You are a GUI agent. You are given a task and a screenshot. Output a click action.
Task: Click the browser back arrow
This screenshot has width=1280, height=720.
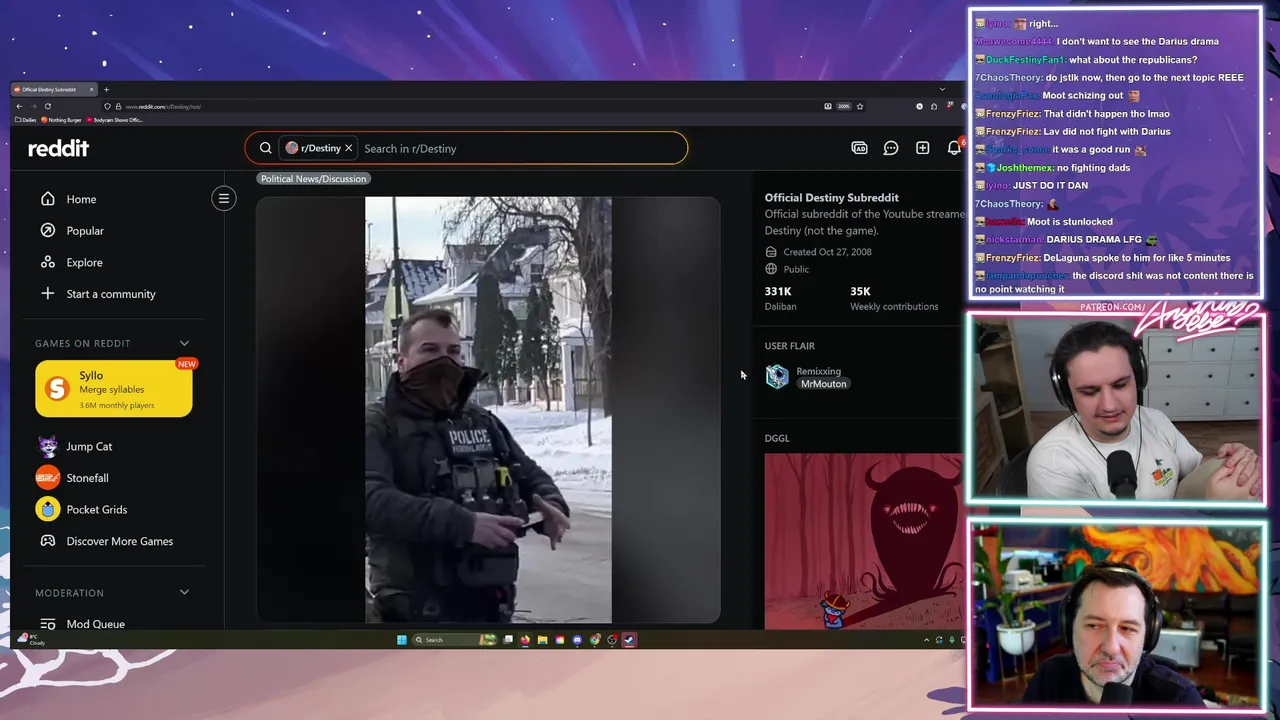(19, 106)
